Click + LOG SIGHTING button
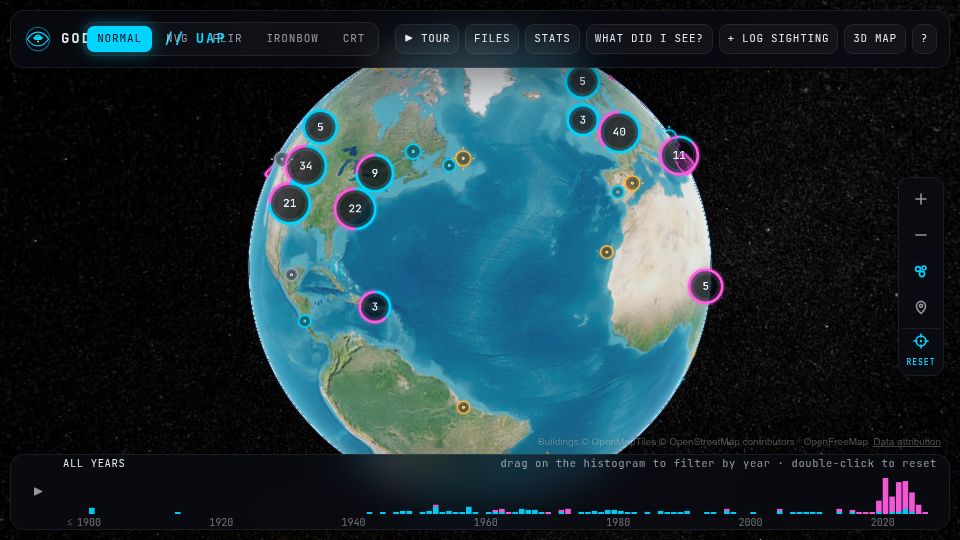 tap(778, 39)
